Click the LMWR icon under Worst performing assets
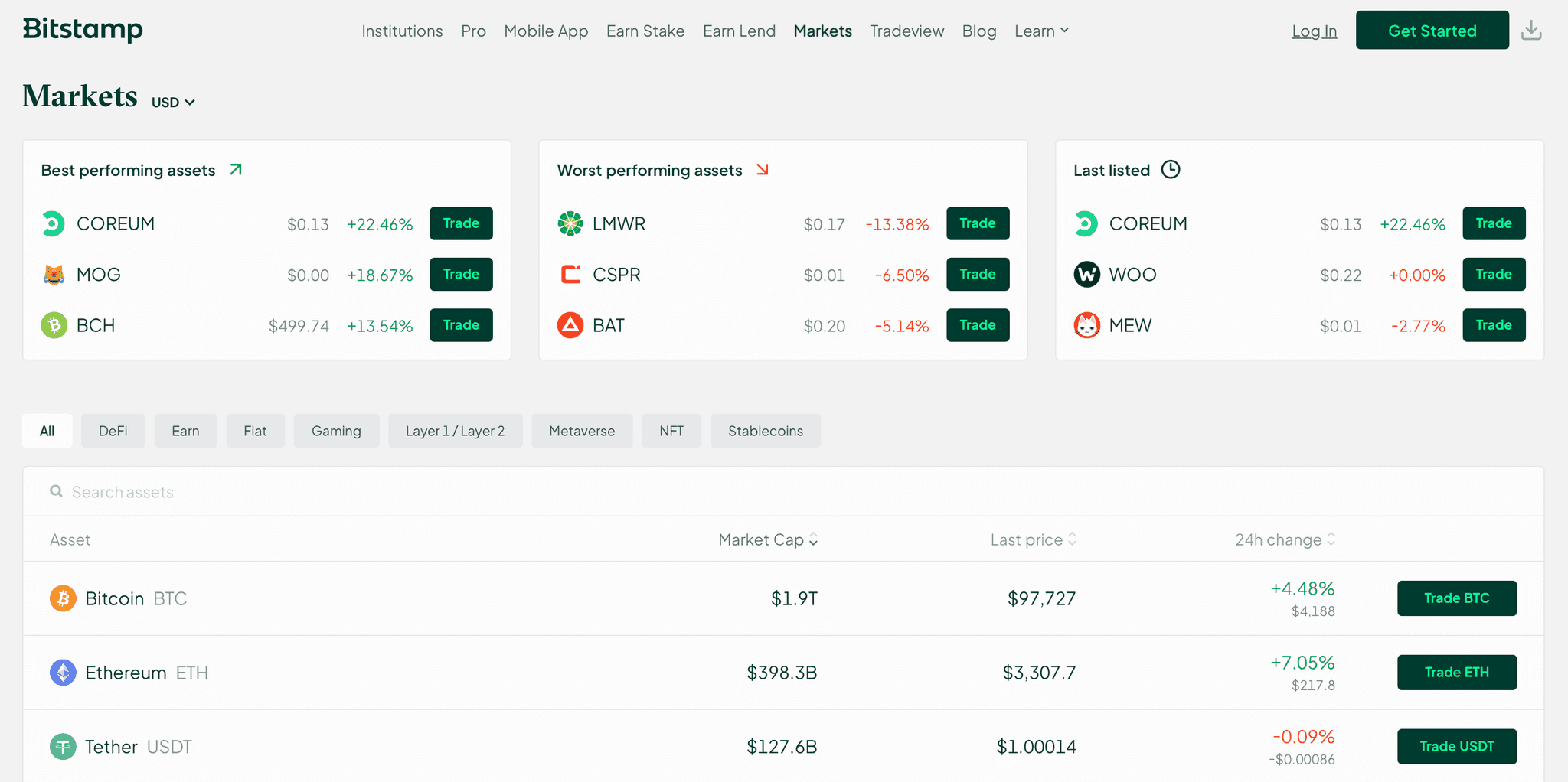This screenshot has width=1568, height=782. click(x=570, y=223)
